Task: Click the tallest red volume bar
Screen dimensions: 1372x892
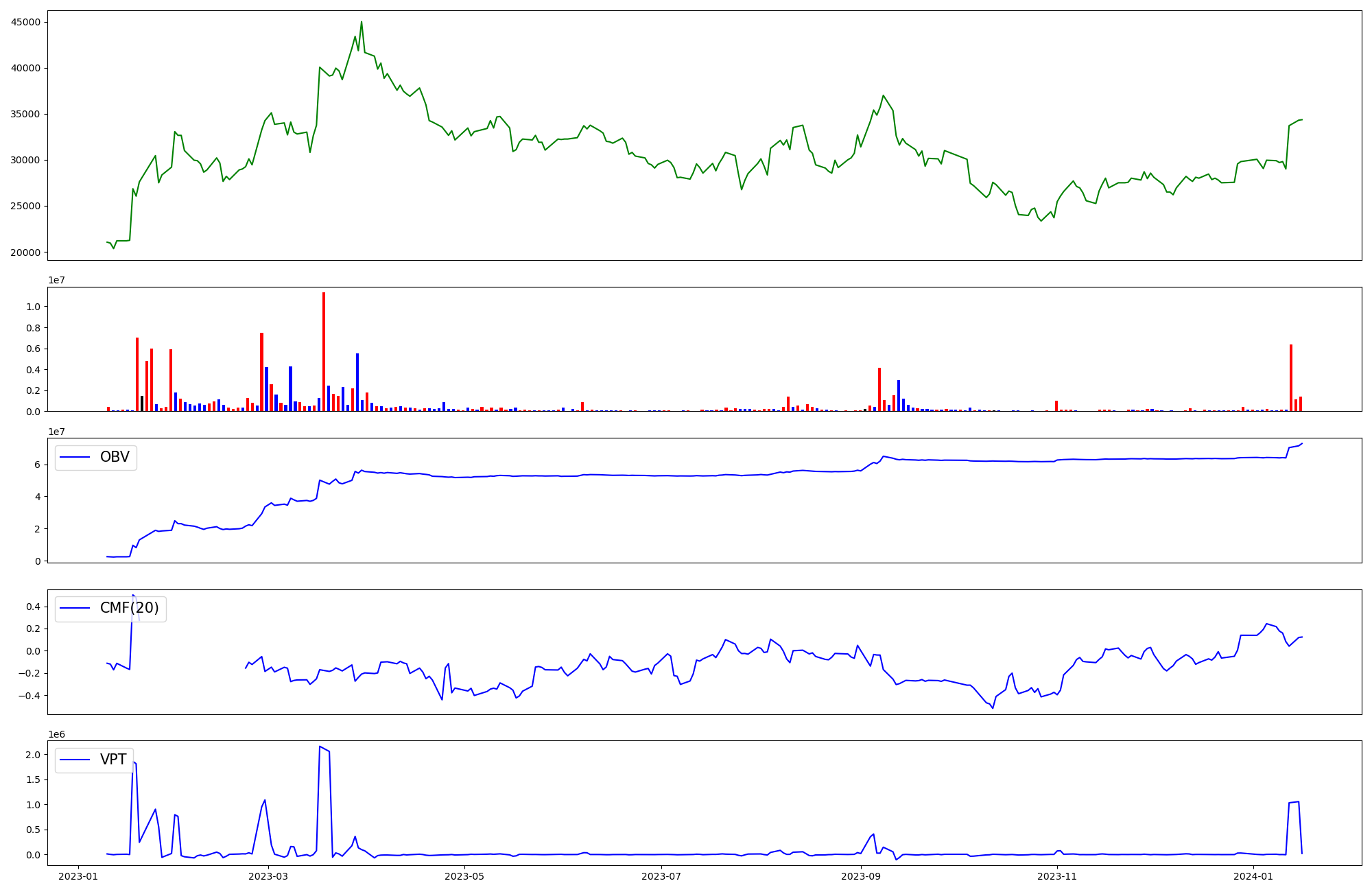Action: point(324,351)
